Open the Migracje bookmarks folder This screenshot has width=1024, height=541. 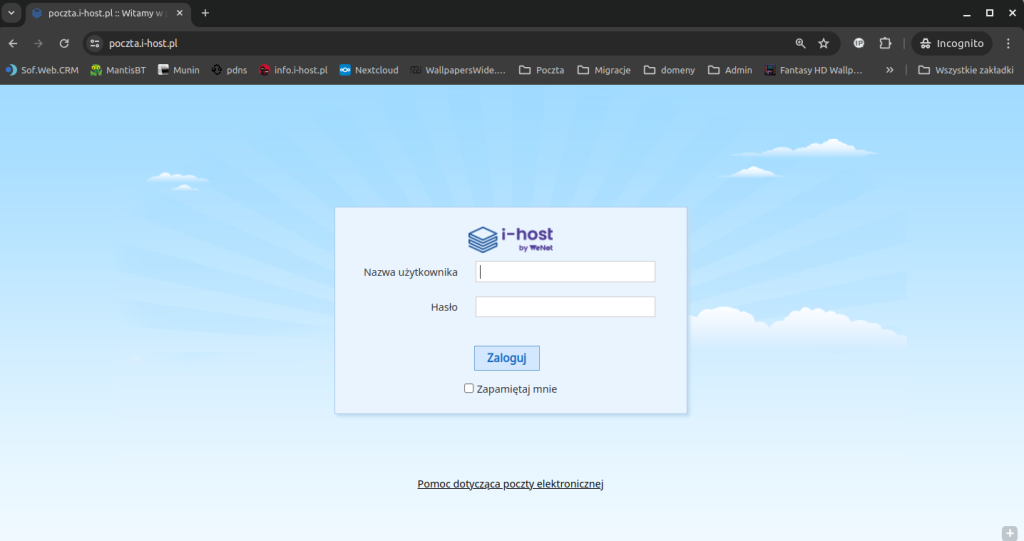[604, 70]
